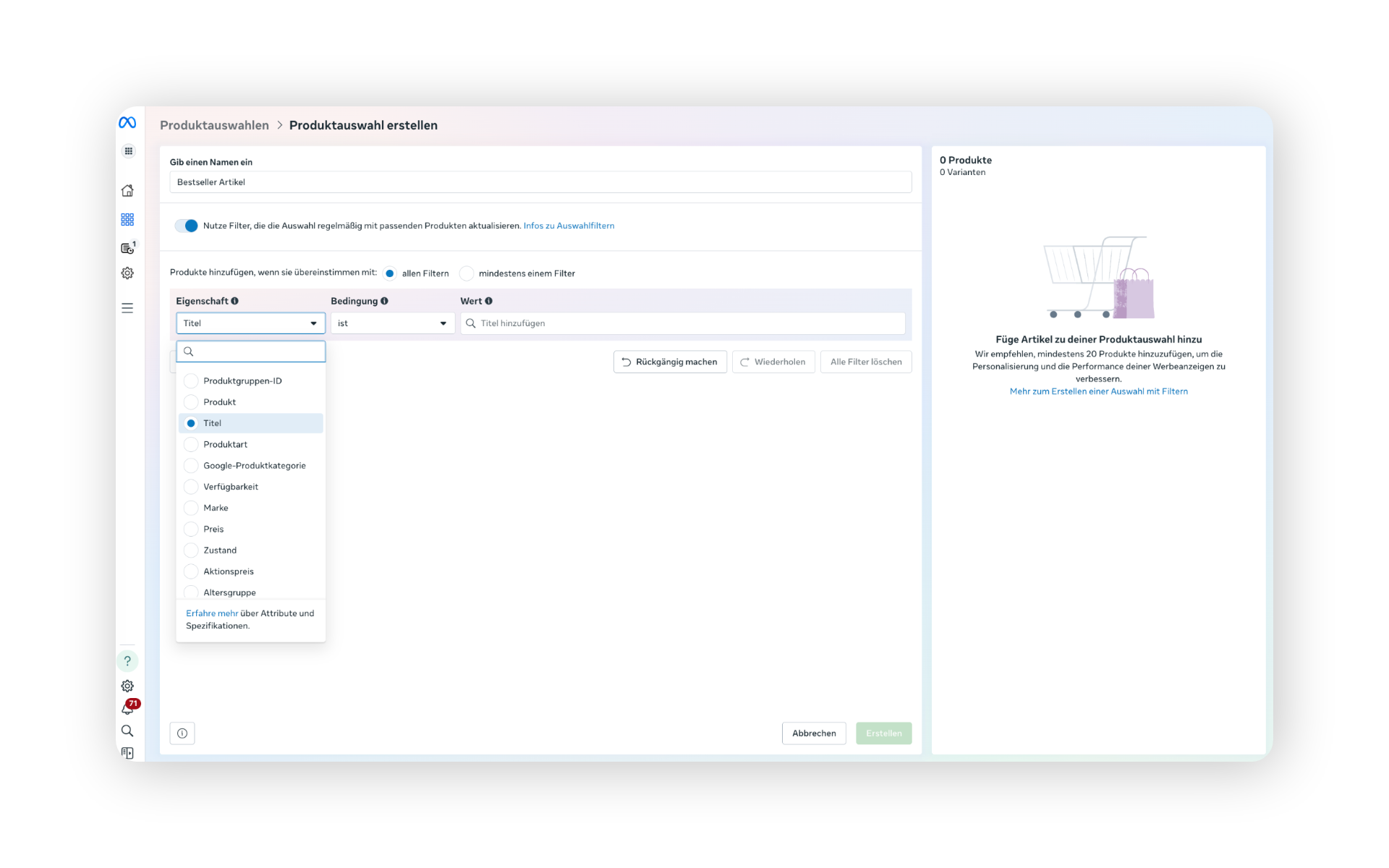The width and height of the screenshot is (1389, 868).
Task: Select 'Google-Produktkategorie' from the list
Action: click(x=254, y=466)
